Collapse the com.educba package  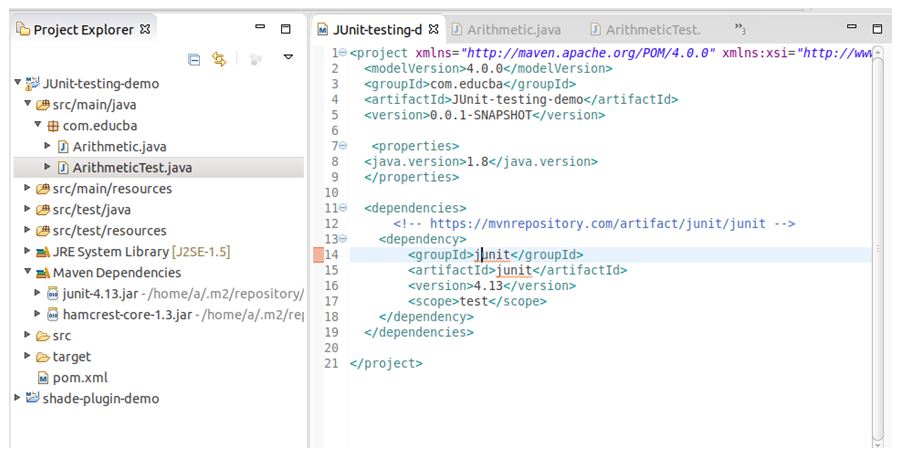[38, 124]
